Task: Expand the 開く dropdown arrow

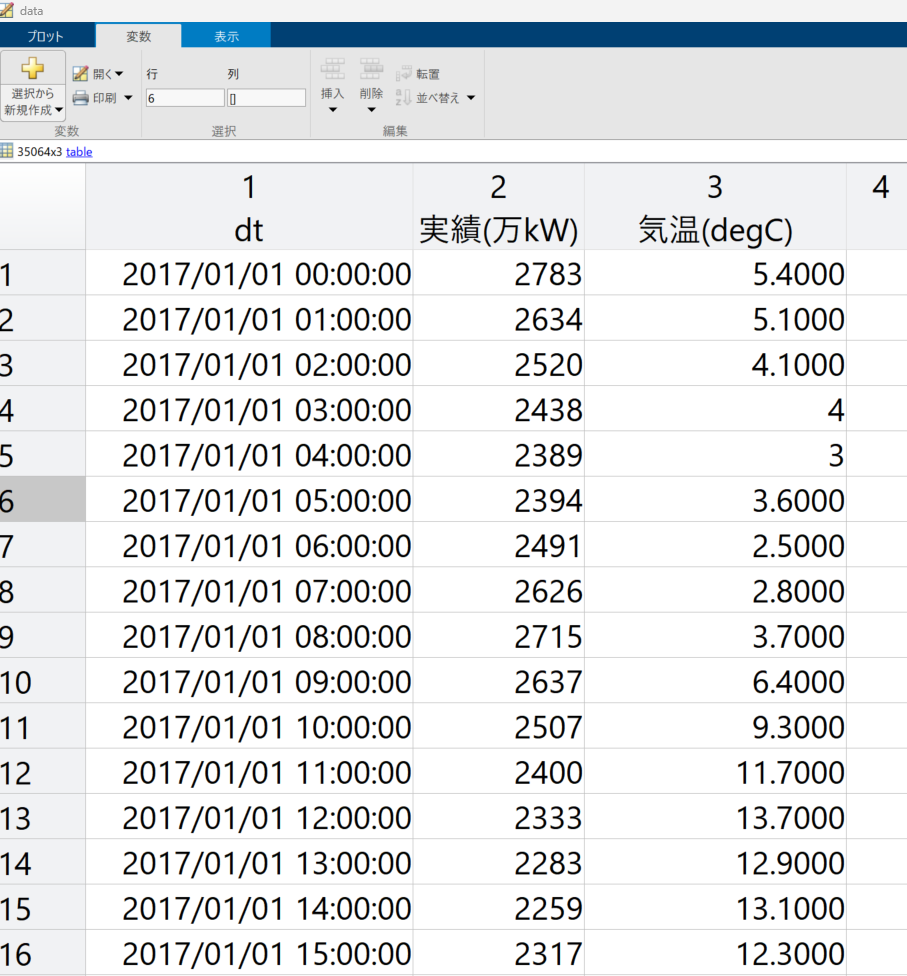Action: pyautogui.click(x=119, y=74)
